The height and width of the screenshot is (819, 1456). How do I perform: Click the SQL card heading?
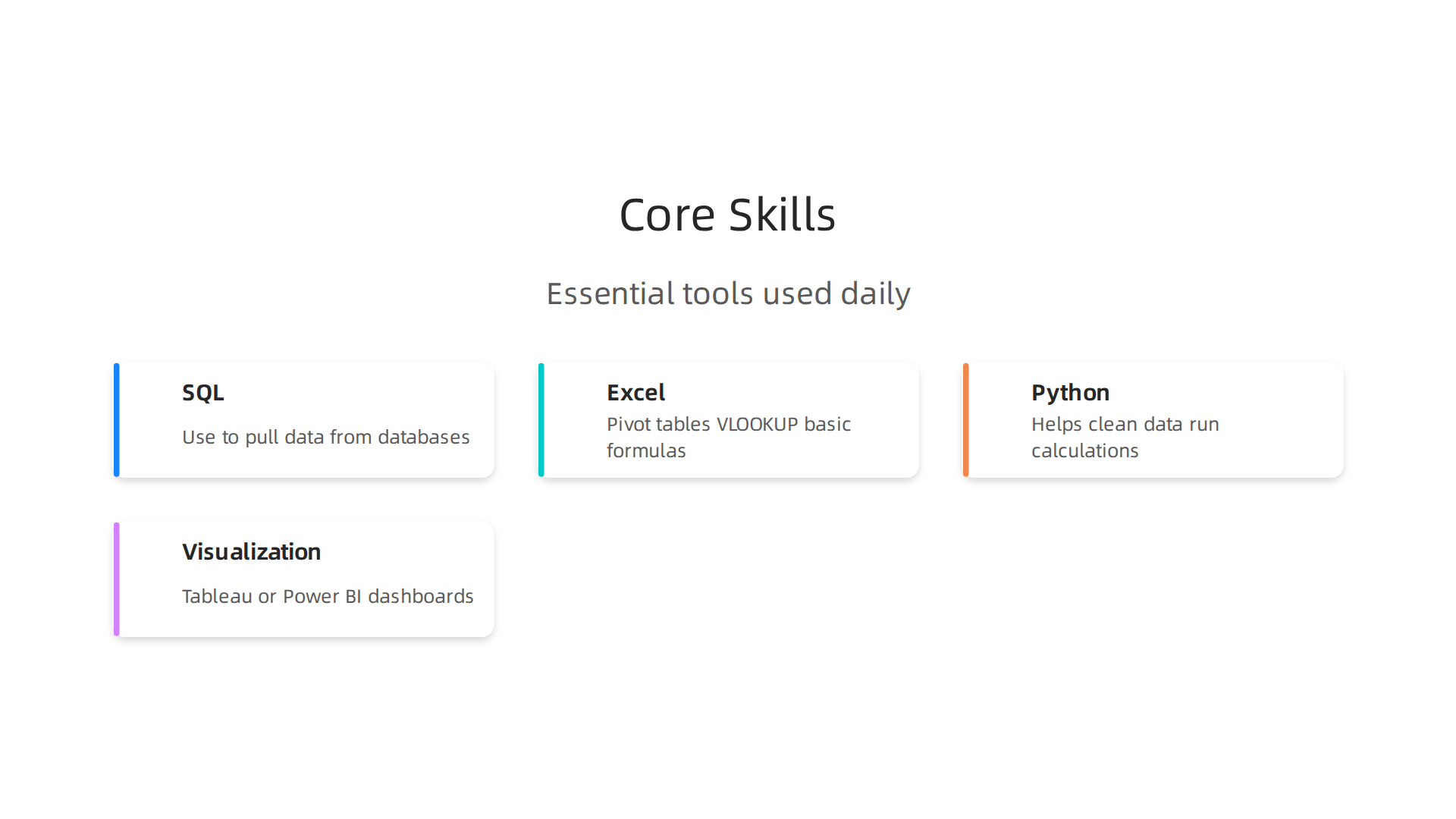203,393
